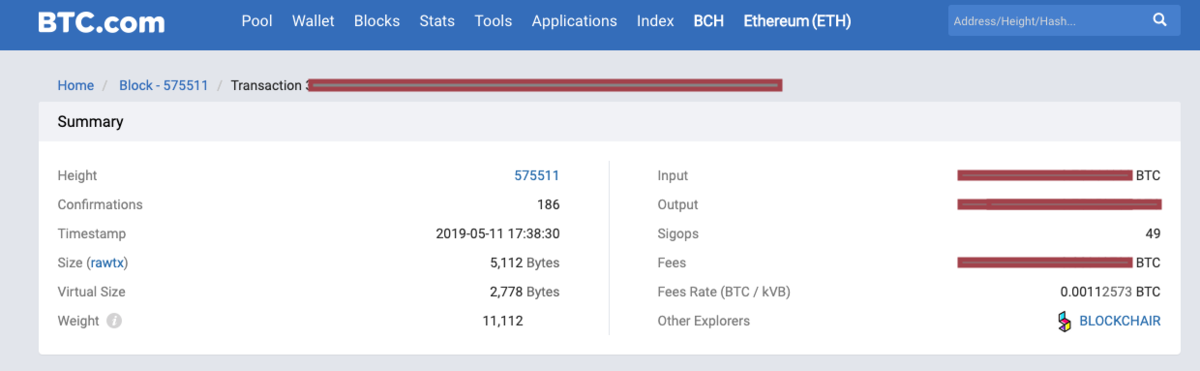
Task: Open block height 575511 link
Action: tap(537, 176)
